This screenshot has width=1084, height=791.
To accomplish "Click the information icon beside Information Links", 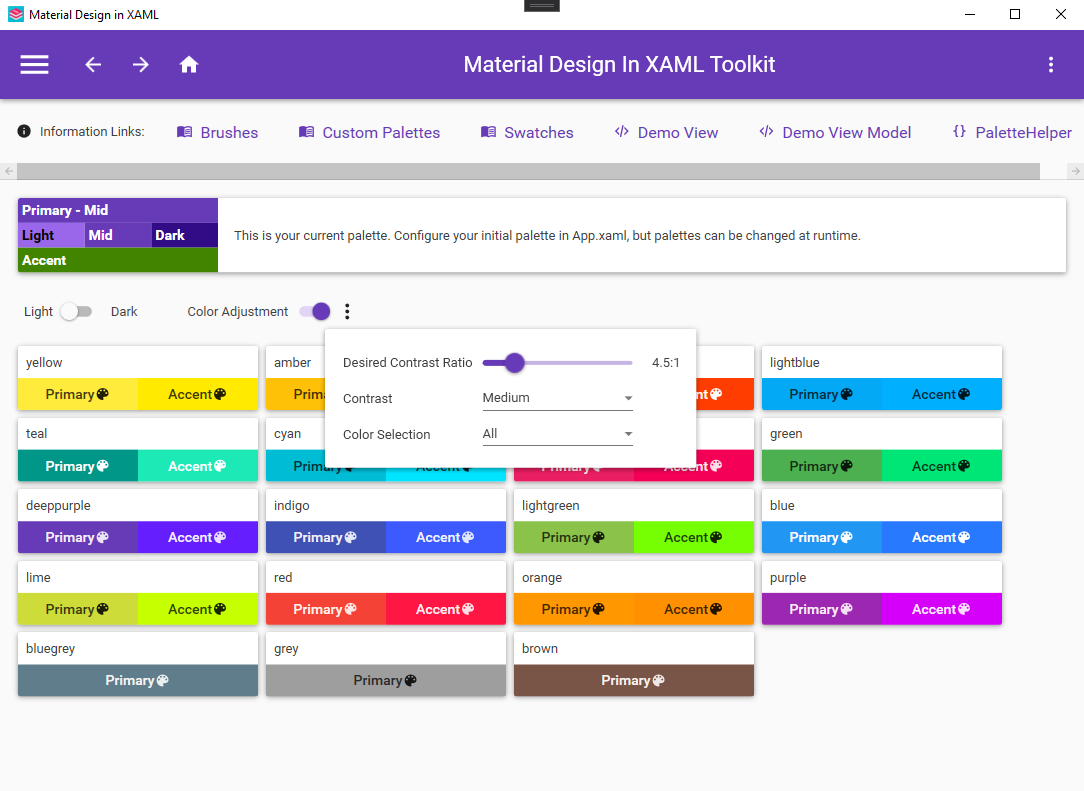I will (24, 131).
